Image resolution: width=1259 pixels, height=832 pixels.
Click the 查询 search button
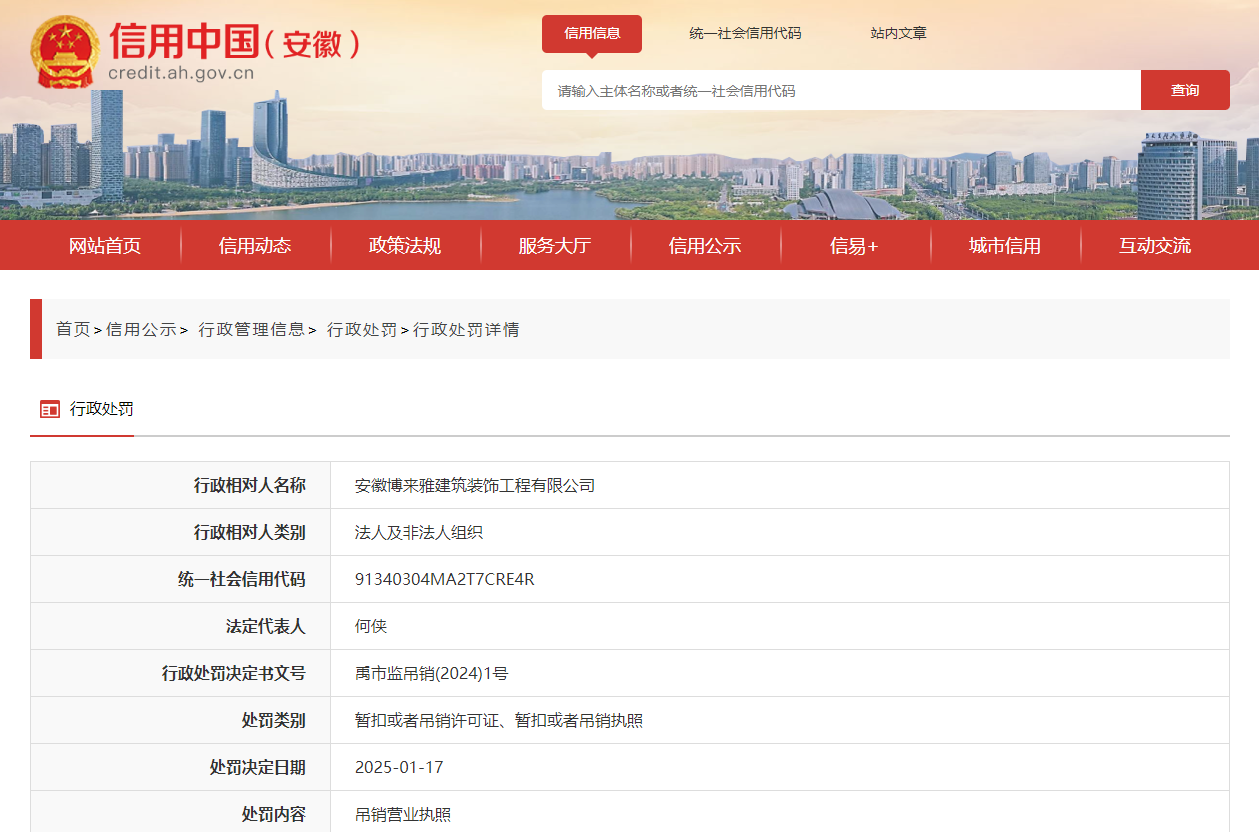point(1184,90)
